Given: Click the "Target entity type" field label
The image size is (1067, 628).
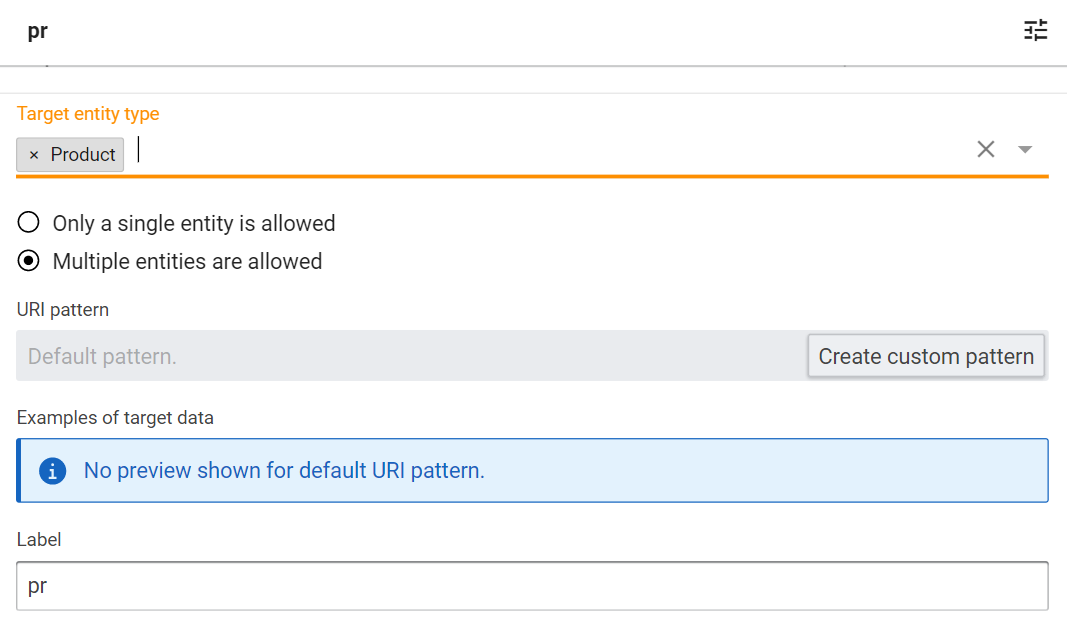Looking at the screenshot, I should [88, 113].
